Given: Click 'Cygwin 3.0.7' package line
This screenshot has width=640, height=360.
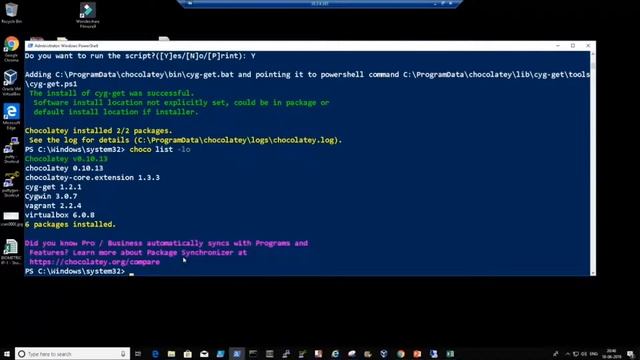Looking at the screenshot, I should click(51, 196).
